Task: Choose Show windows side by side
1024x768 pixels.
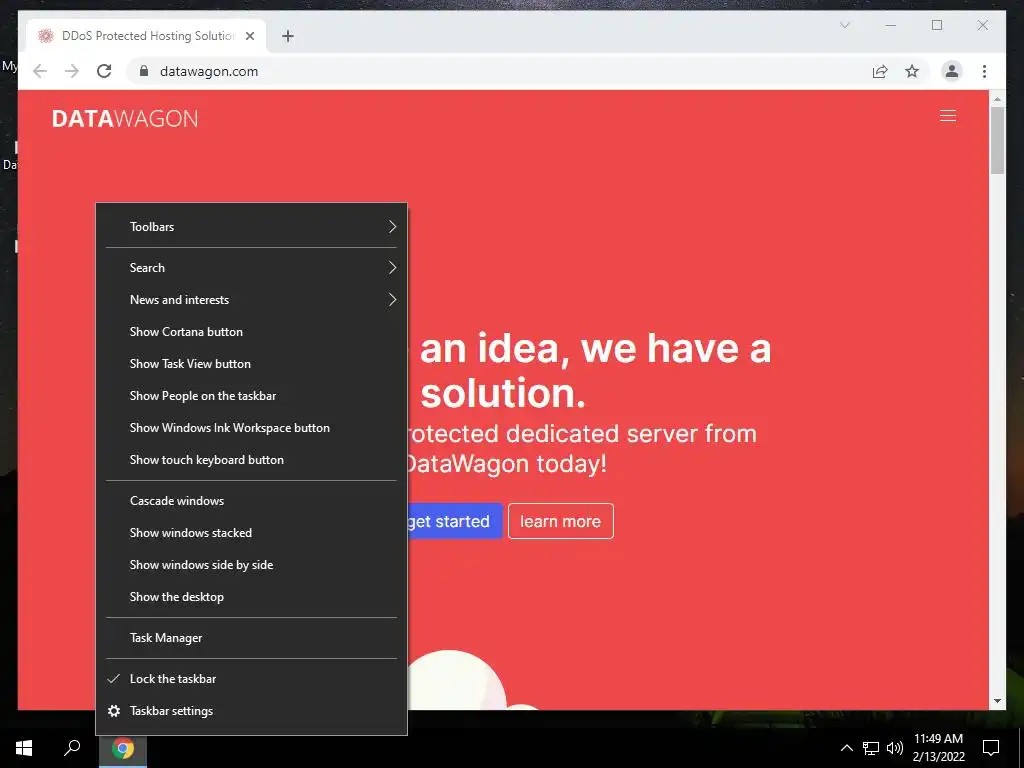Action: 251,565
